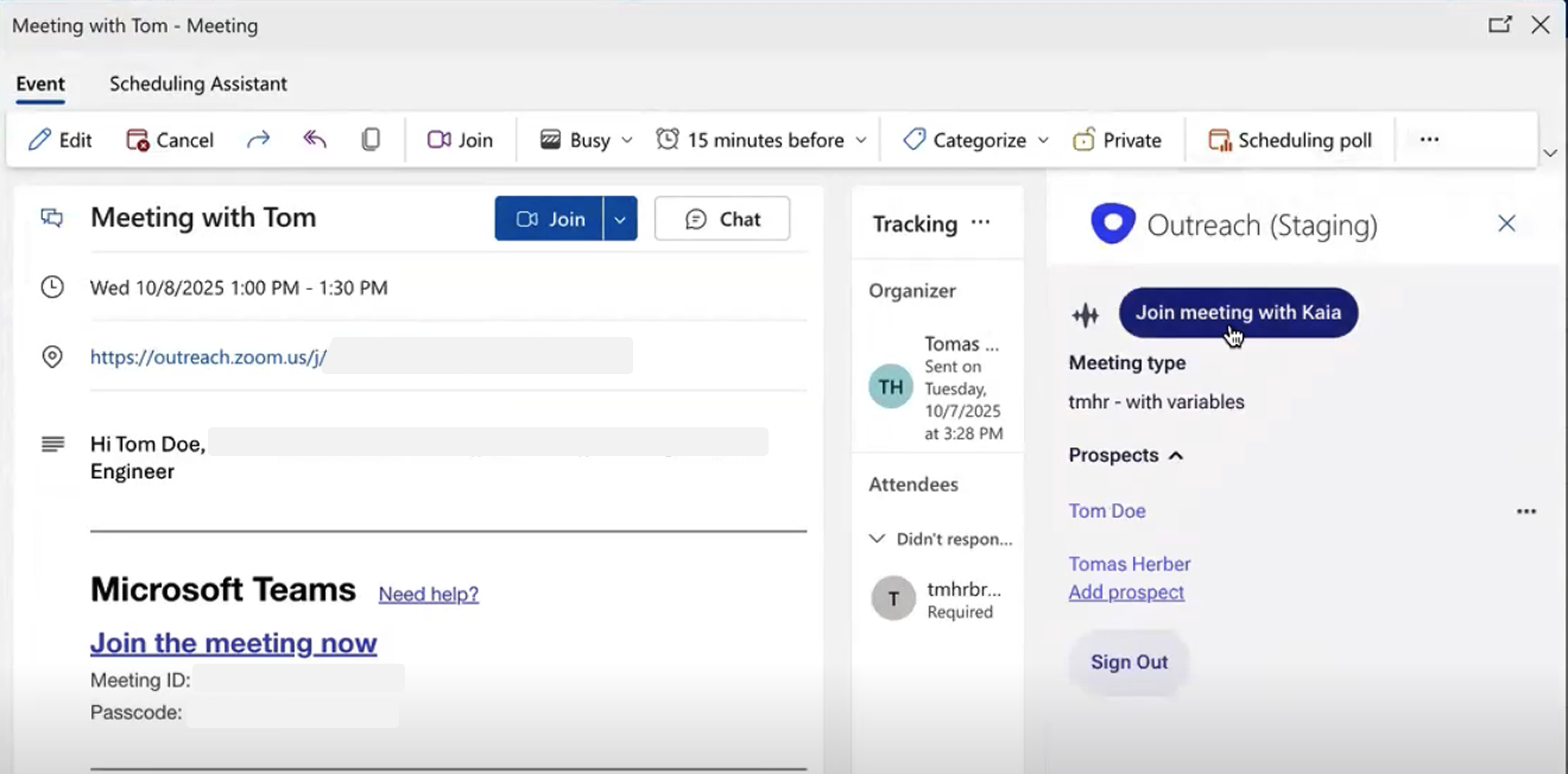
Task: Click the Kaia audio waveform icon
Action: coord(1085,315)
